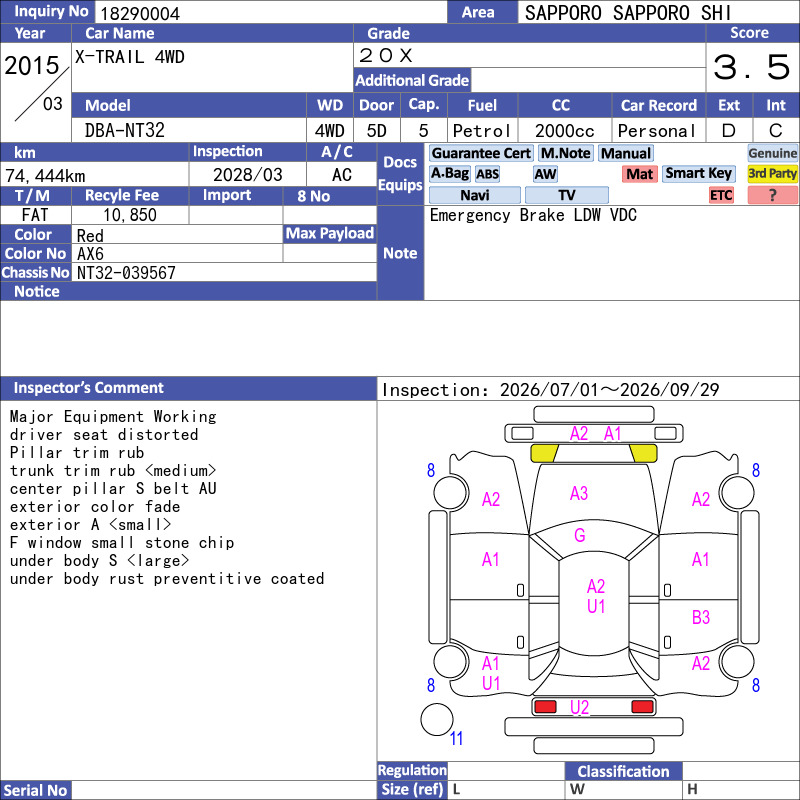Viewport: 800px width, 800px height.
Task: Click the spare tire circle marked 11
Action: 437,719
